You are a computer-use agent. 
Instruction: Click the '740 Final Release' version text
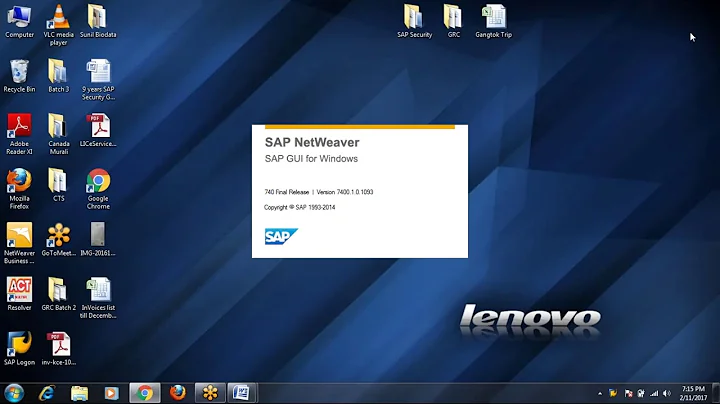click(x=287, y=192)
